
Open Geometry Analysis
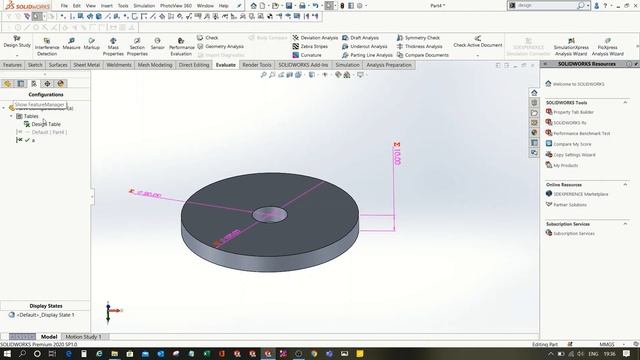[220, 47]
